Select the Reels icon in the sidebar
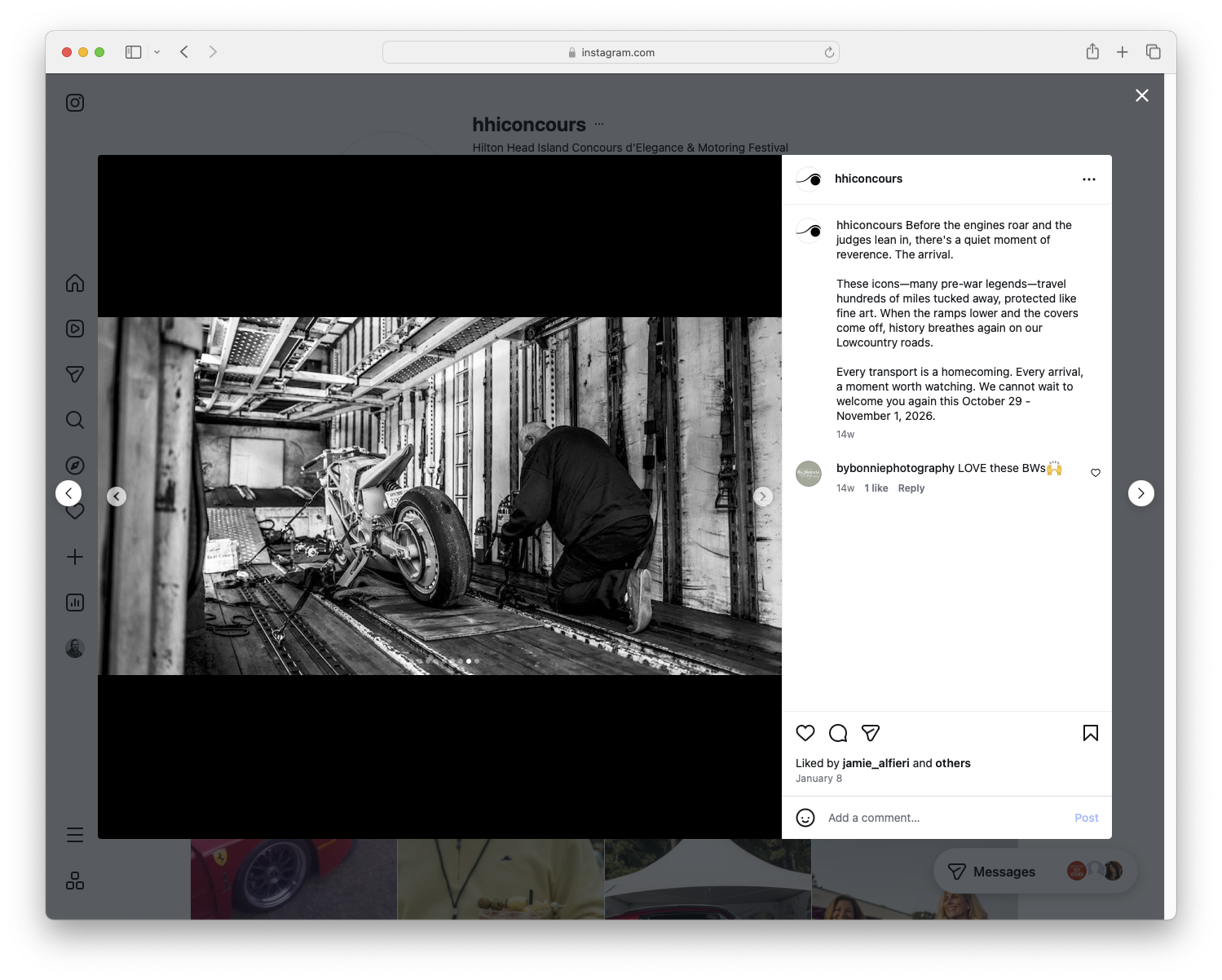The image size is (1222, 980). coord(75,329)
